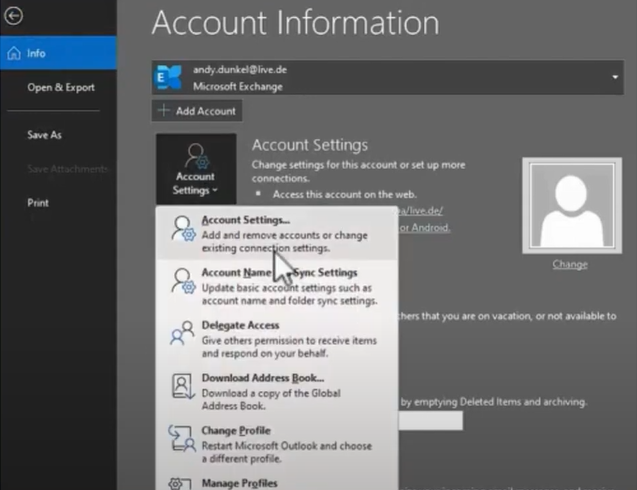Click the Change Profile icon
The width and height of the screenshot is (637, 490).
(182, 438)
